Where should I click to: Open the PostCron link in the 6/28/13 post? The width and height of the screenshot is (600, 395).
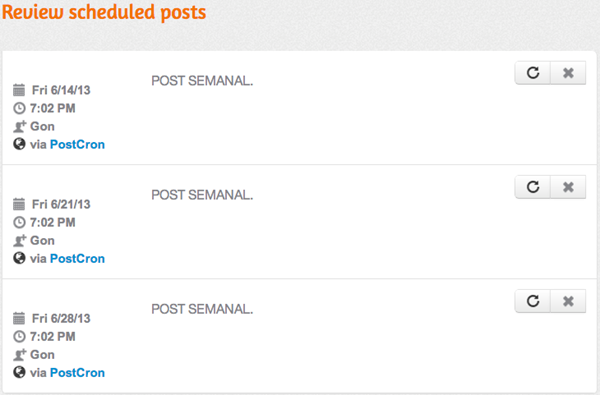pos(77,372)
